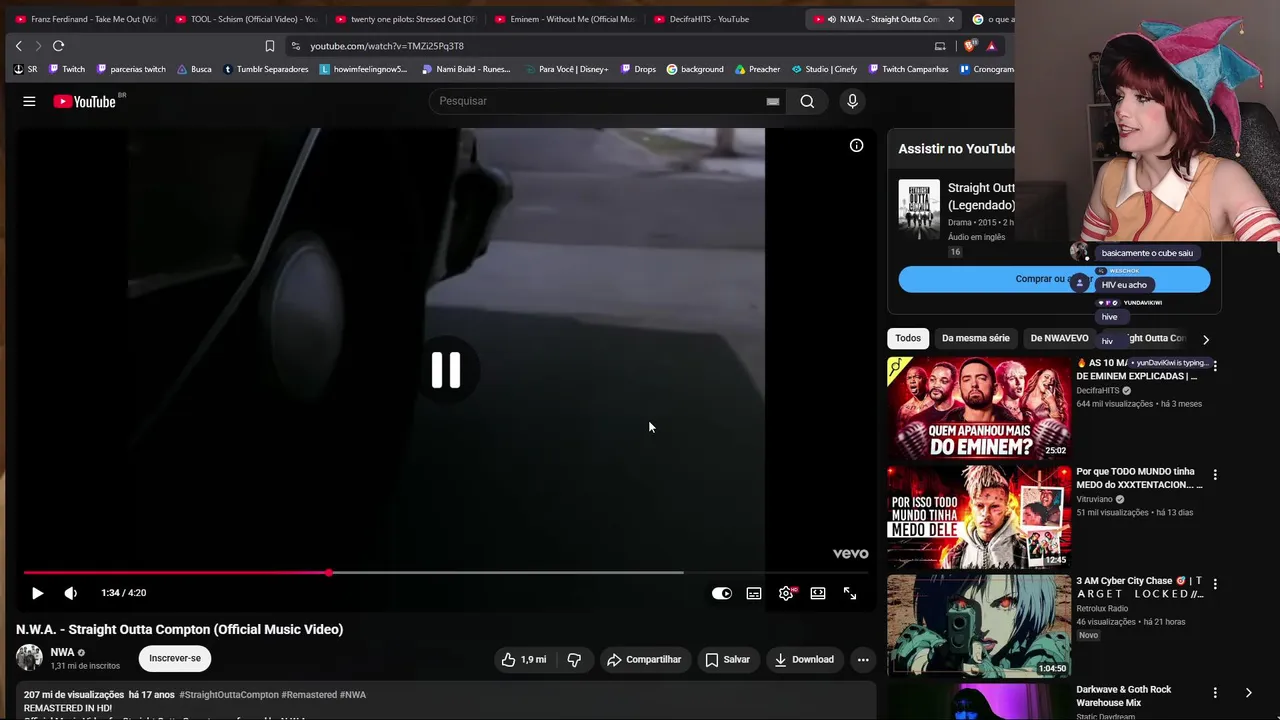Open Compartilhar share dialog
Image resolution: width=1280 pixels, height=720 pixels.
(x=644, y=659)
